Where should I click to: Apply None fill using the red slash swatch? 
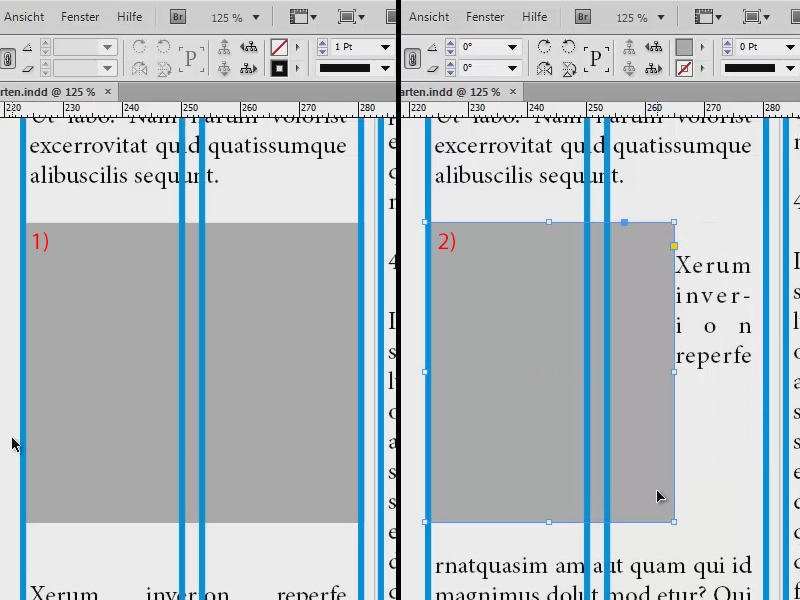[x=277, y=46]
